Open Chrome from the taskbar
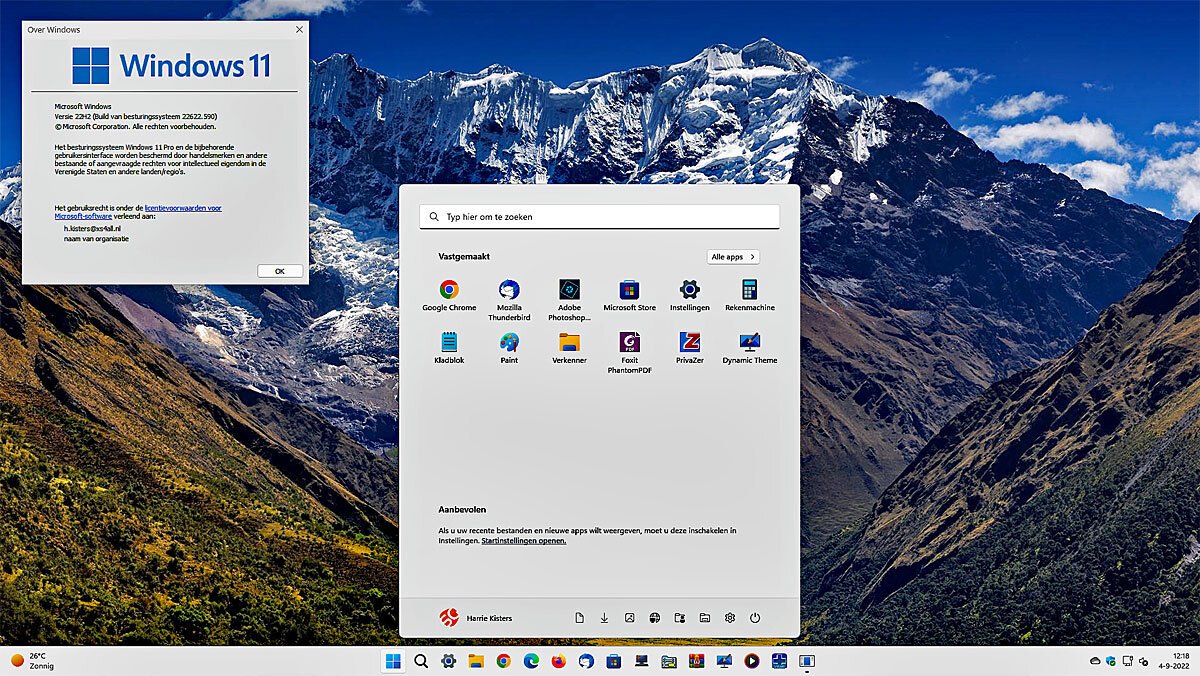This screenshot has height=676, width=1200. tap(503, 661)
